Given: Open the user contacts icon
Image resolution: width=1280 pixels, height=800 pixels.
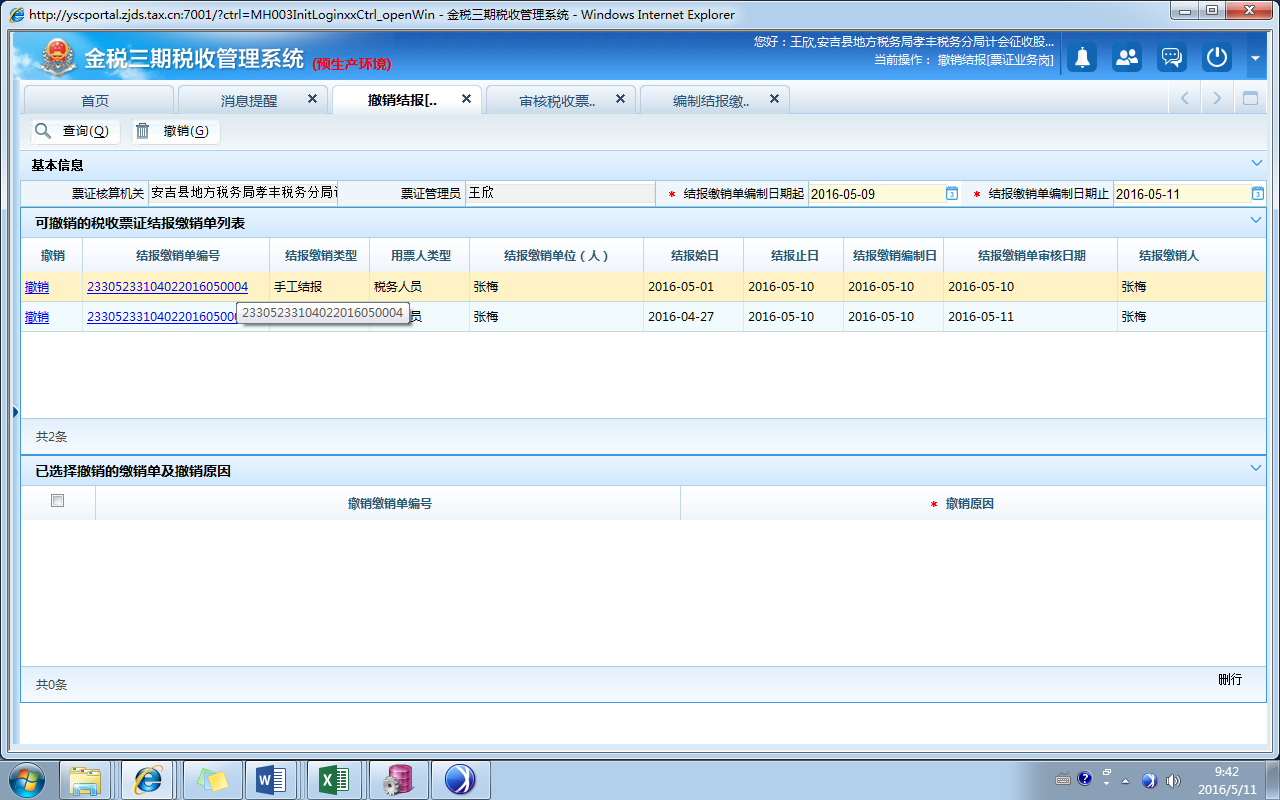Looking at the screenshot, I should (x=1126, y=58).
